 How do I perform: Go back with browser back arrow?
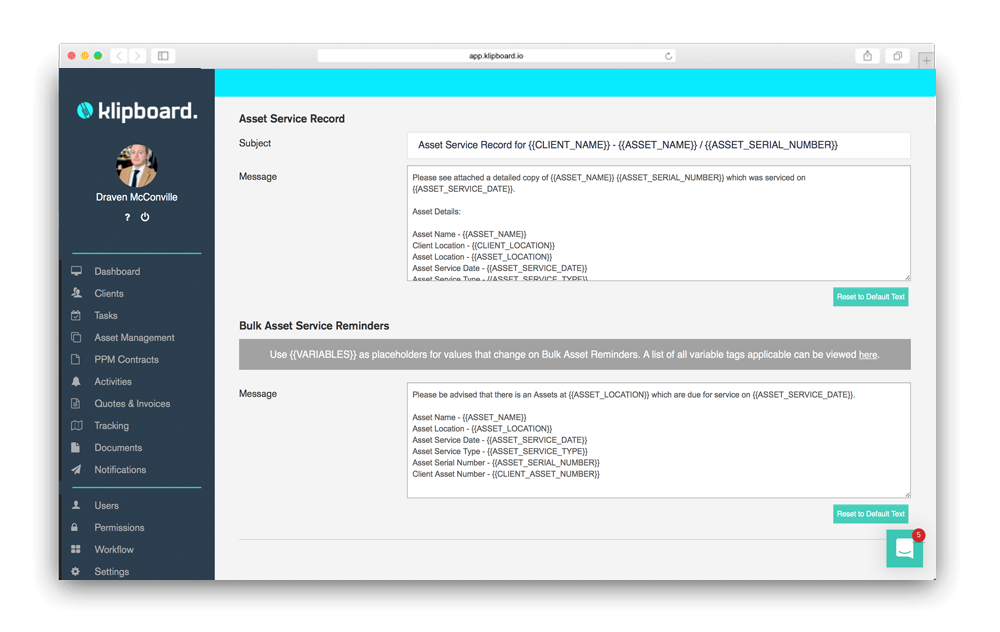[x=119, y=56]
